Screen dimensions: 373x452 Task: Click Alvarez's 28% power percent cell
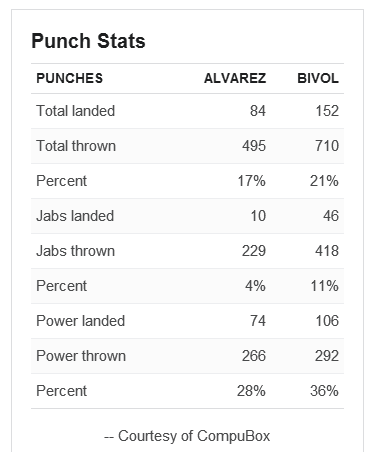[x=251, y=391]
